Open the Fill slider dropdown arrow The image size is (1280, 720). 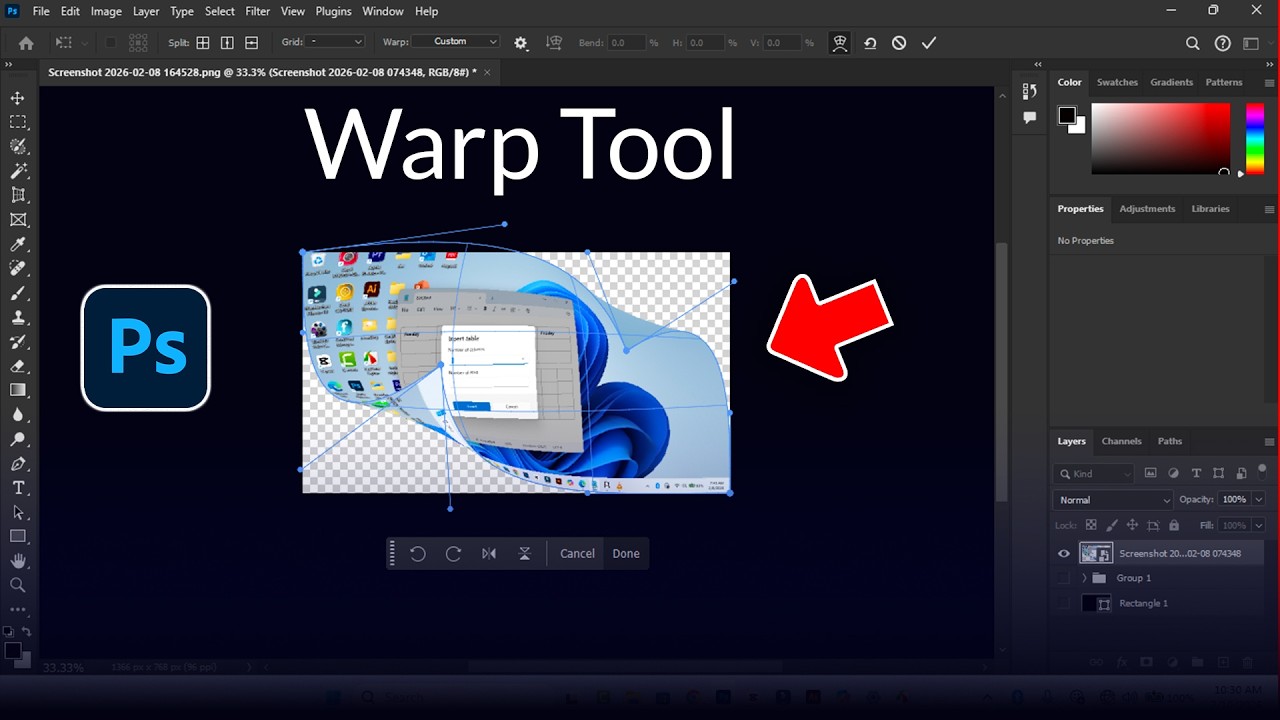(1257, 525)
